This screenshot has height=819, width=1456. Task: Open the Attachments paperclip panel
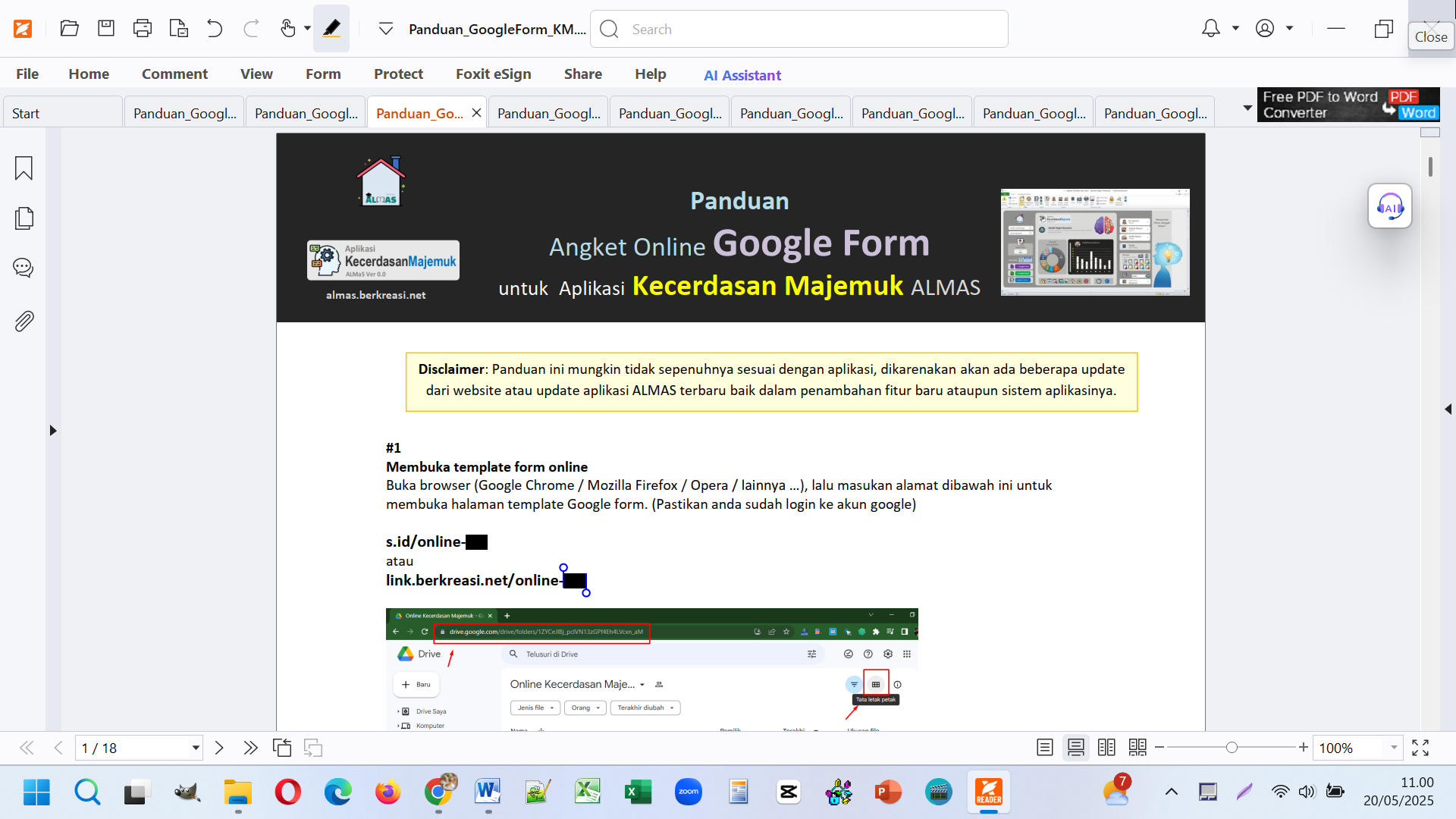(24, 322)
